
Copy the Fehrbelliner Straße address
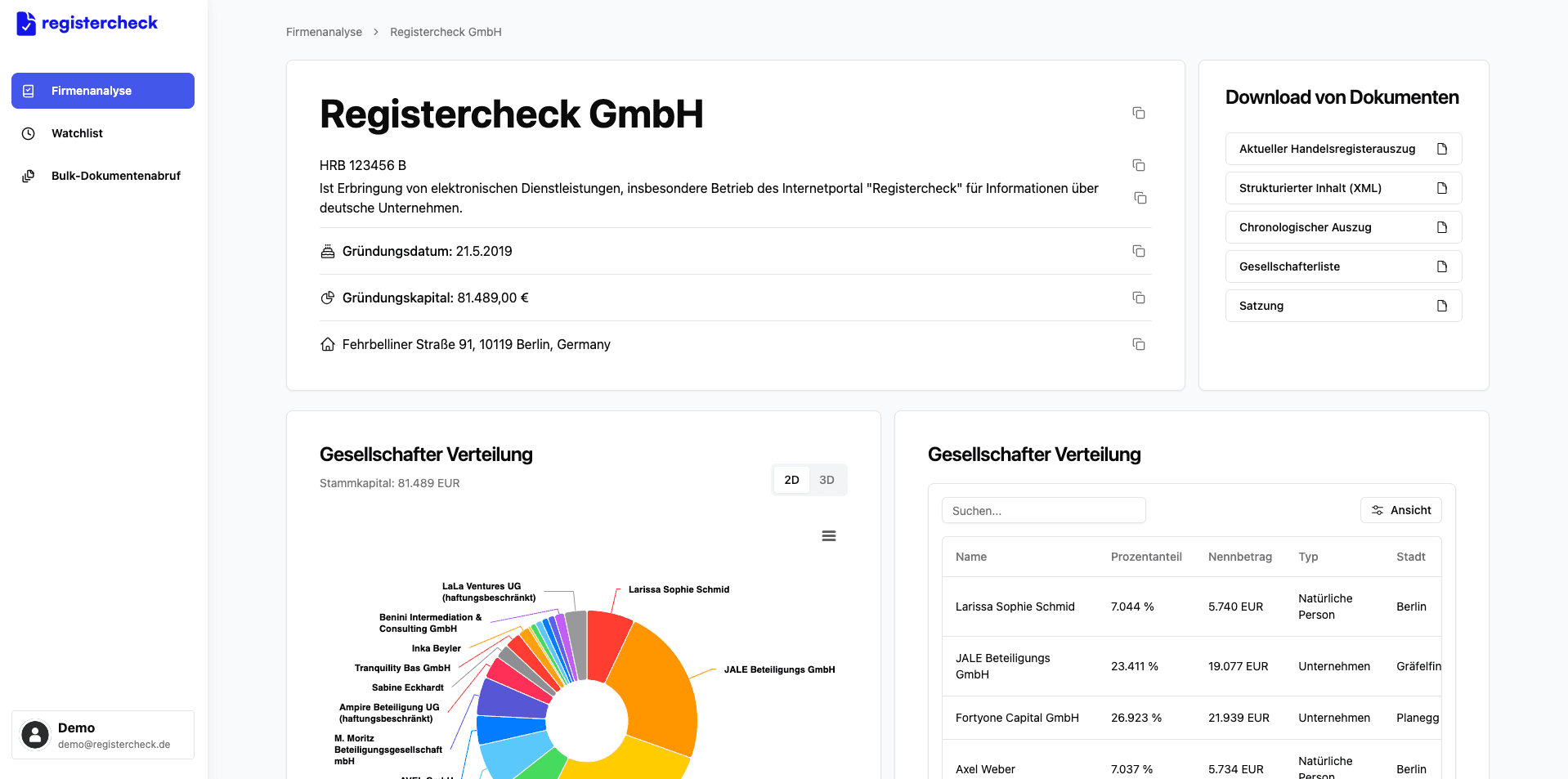click(x=1139, y=344)
